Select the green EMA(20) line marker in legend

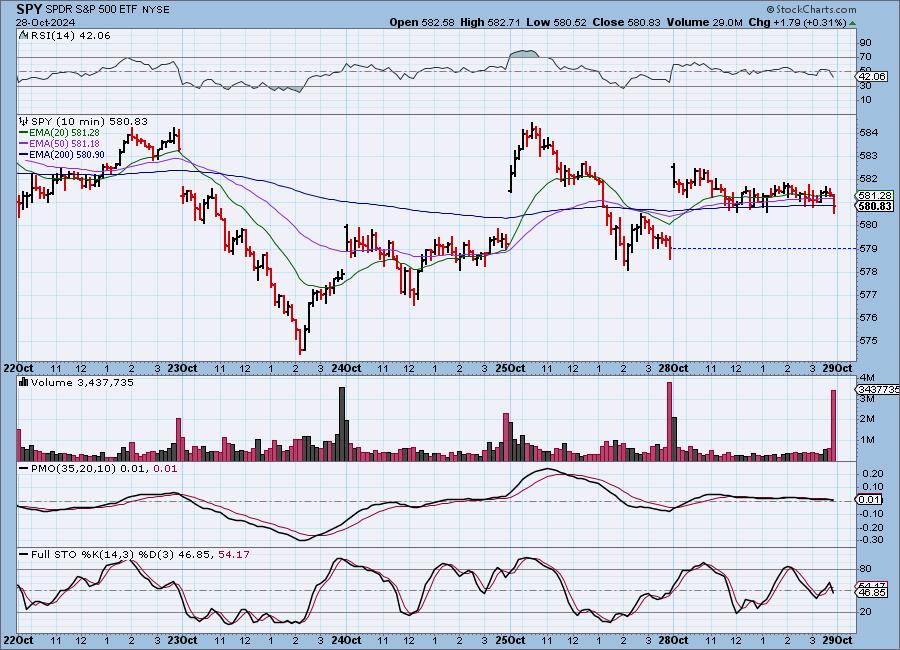[24, 133]
